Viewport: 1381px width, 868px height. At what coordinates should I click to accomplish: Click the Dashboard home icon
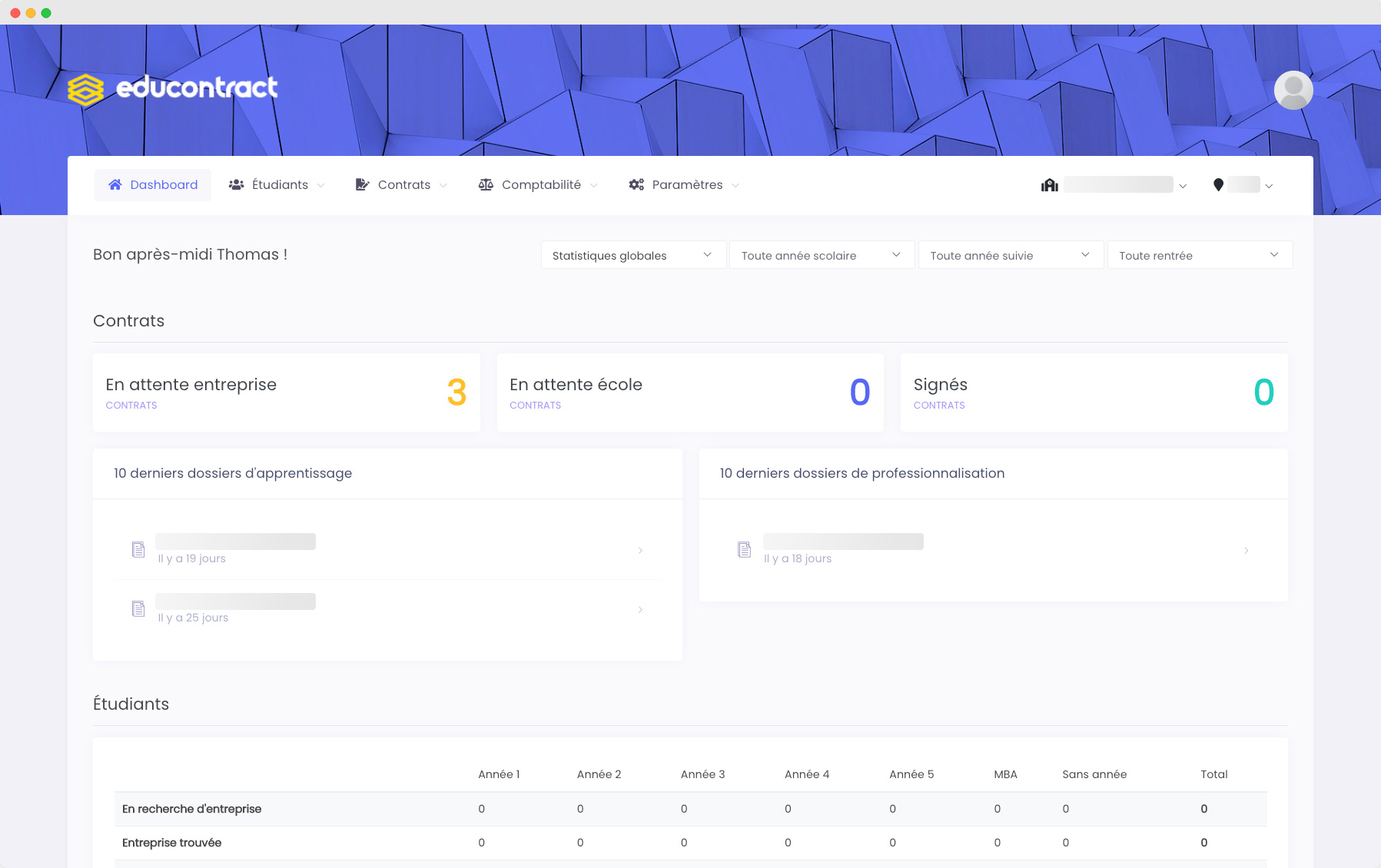coord(115,184)
